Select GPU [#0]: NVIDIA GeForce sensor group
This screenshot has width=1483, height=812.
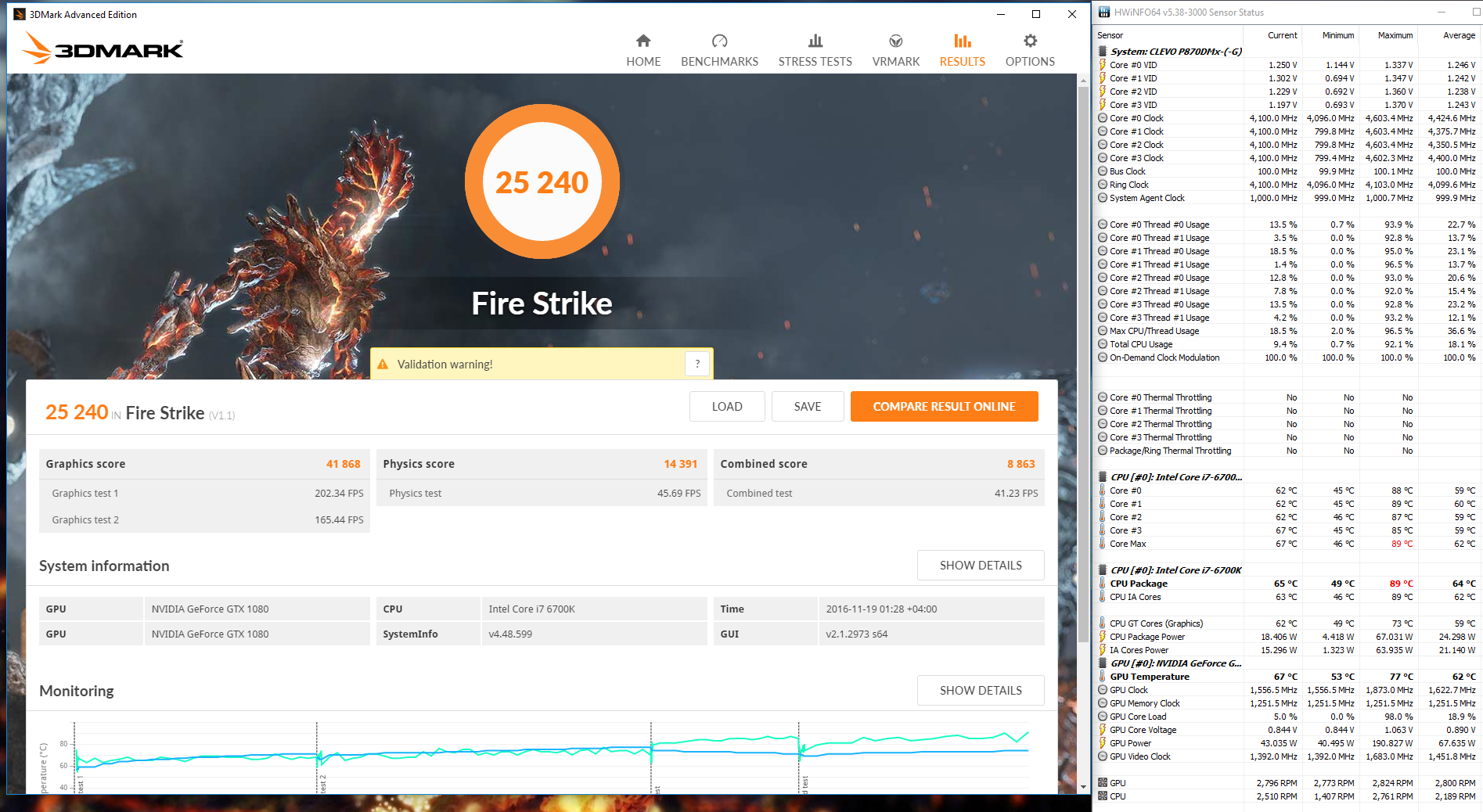(x=1176, y=663)
